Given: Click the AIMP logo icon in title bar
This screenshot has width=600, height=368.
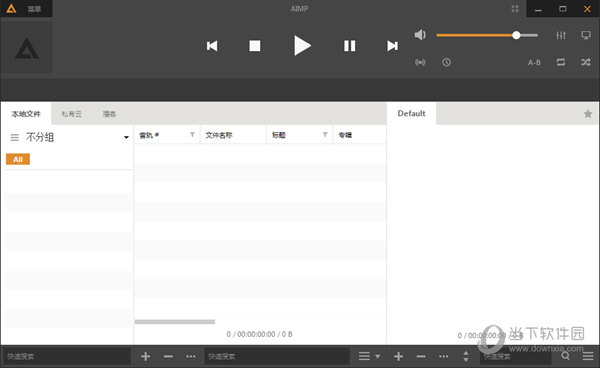Looking at the screenshot, I should pos(11,8).
